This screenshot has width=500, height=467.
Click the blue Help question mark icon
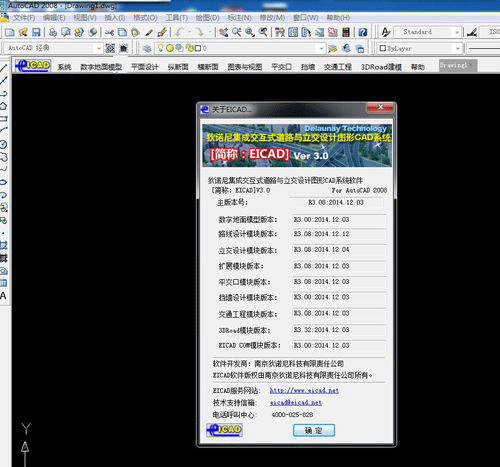pyautogui.click(x=363, y=32)
